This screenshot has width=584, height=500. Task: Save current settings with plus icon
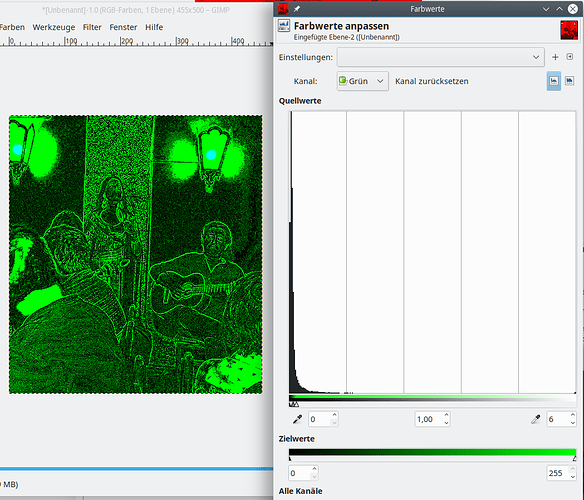point(555,57)
